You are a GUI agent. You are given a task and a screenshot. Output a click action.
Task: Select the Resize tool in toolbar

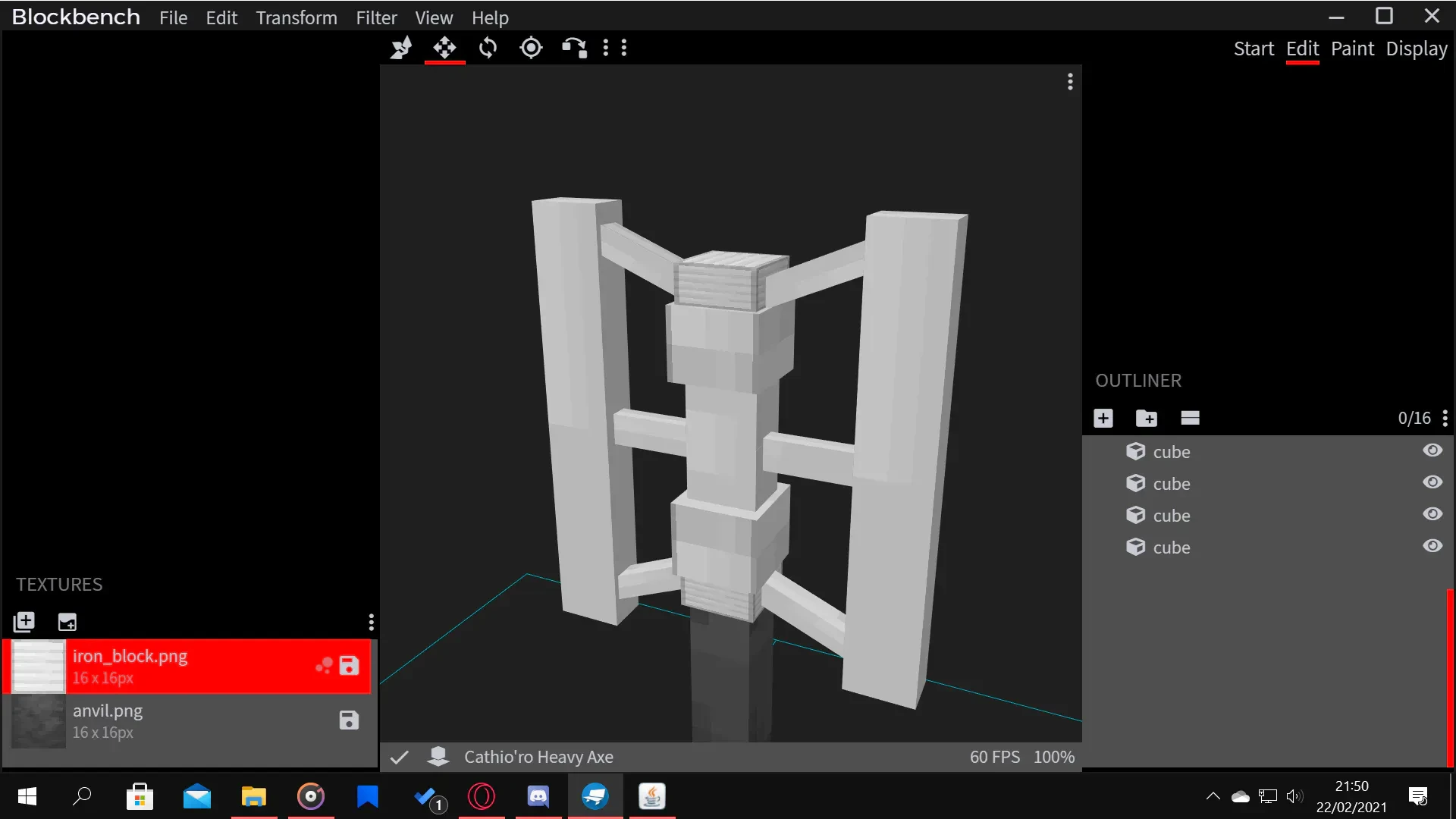(x=401, y=48)
